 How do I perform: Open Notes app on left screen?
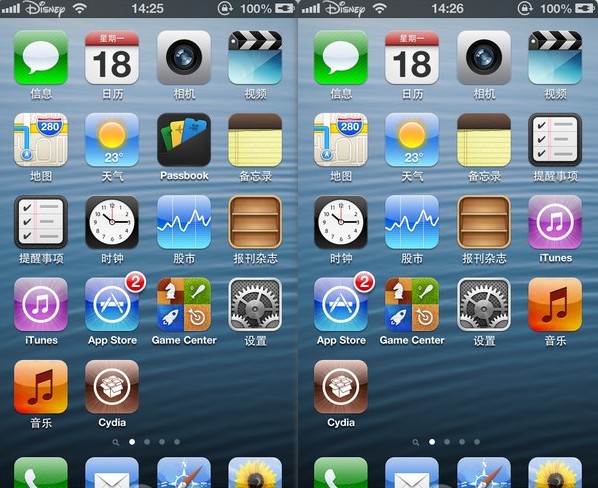255,140
